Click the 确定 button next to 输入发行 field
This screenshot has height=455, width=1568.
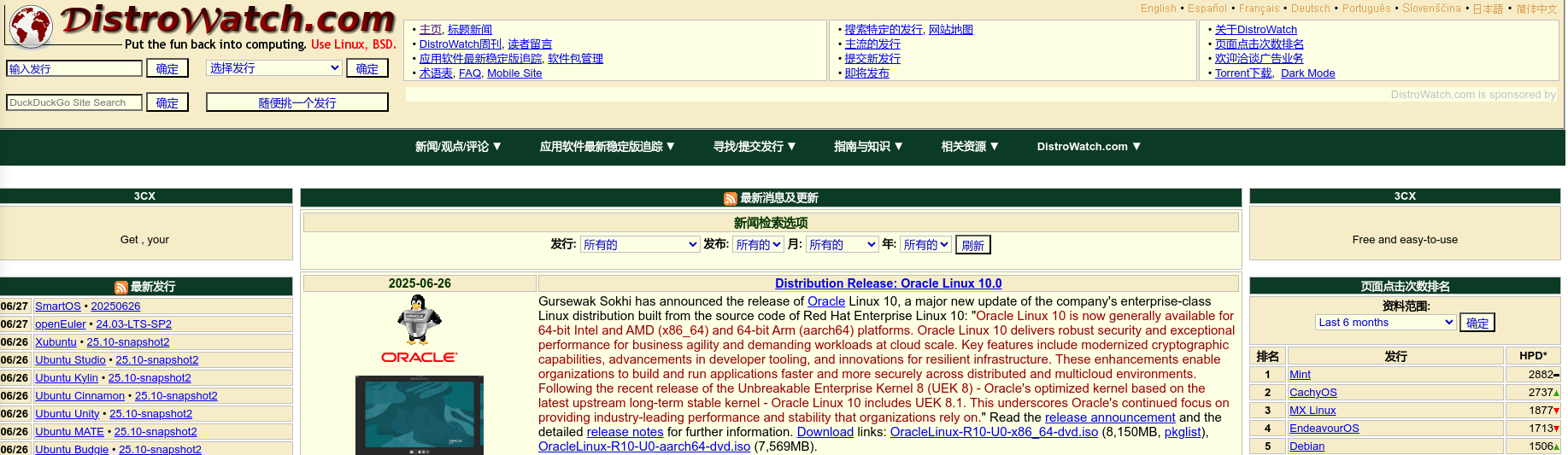click(x=167, y=68)
